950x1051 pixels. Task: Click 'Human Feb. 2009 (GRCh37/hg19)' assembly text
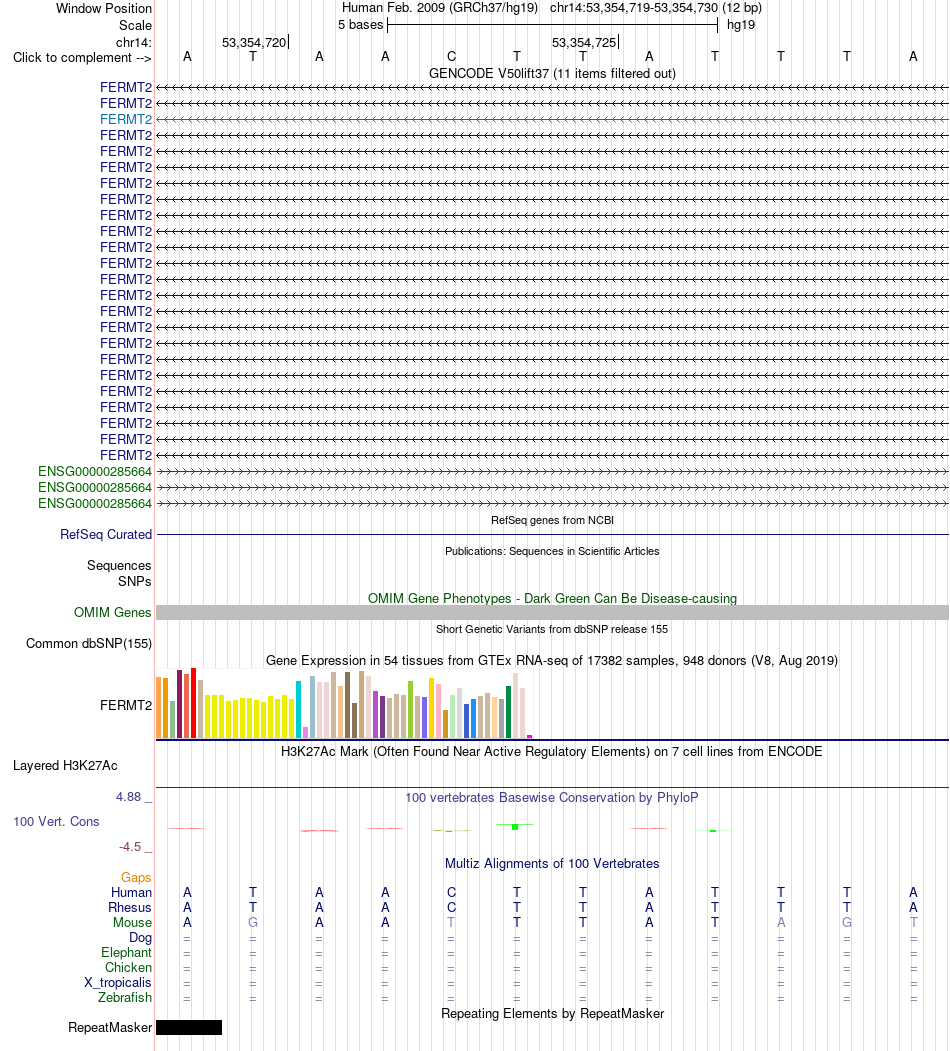[440, 8]
